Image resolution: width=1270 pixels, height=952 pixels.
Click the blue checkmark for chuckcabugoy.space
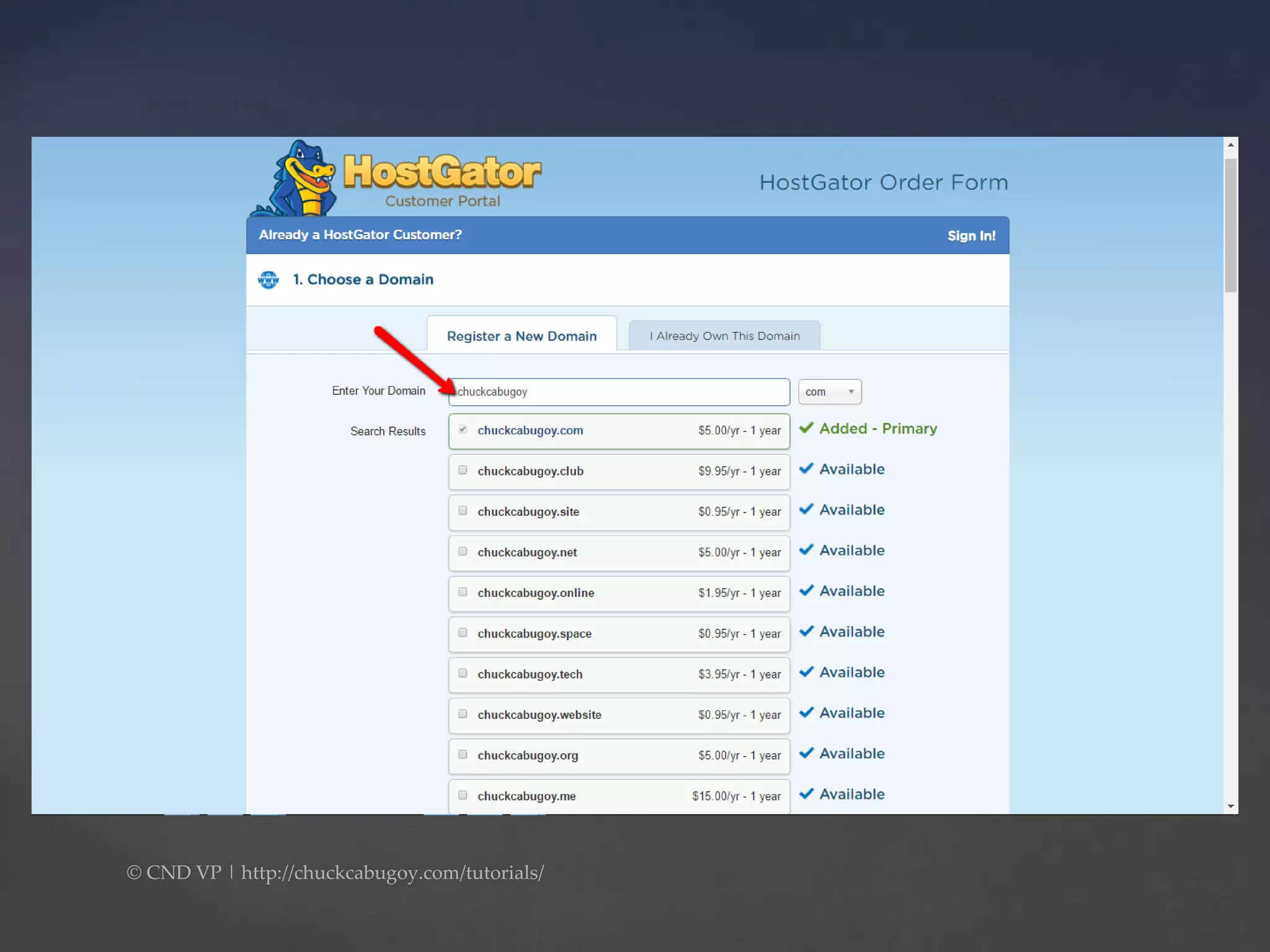click(x=806, y=632)
